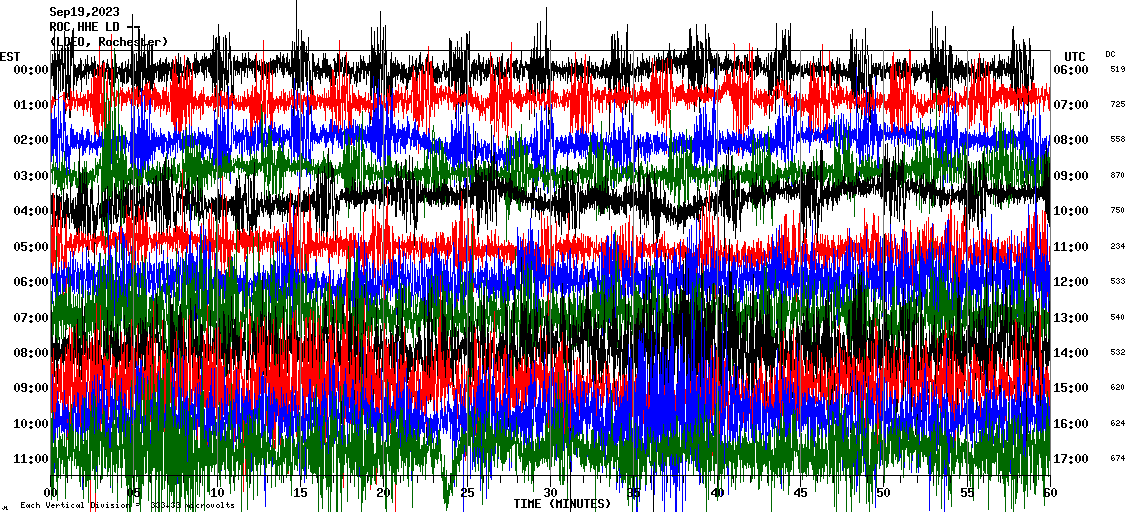The height and width of the screenshot is (519, 1130).
Task: Click the 17:00 UTC label
Action: 1071,458
